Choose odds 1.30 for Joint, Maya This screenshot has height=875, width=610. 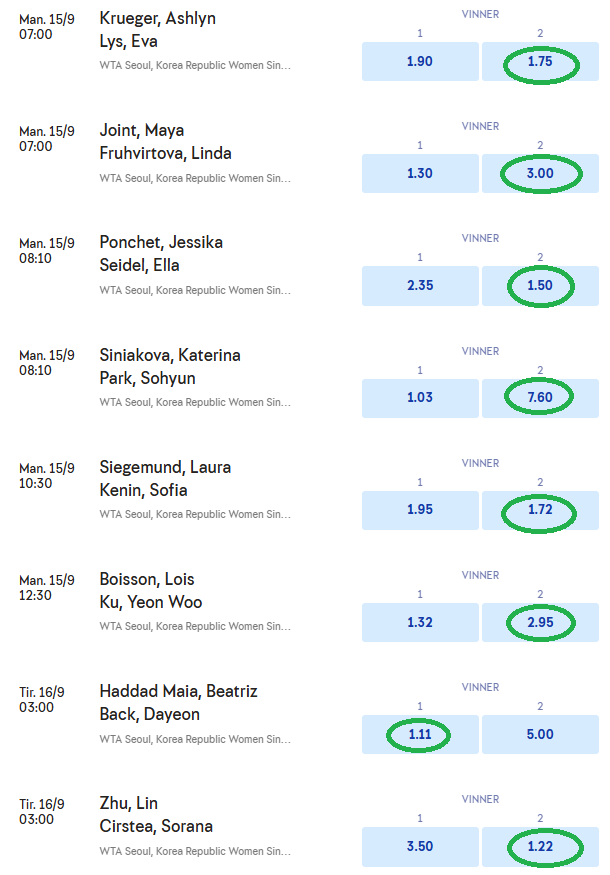419,173
